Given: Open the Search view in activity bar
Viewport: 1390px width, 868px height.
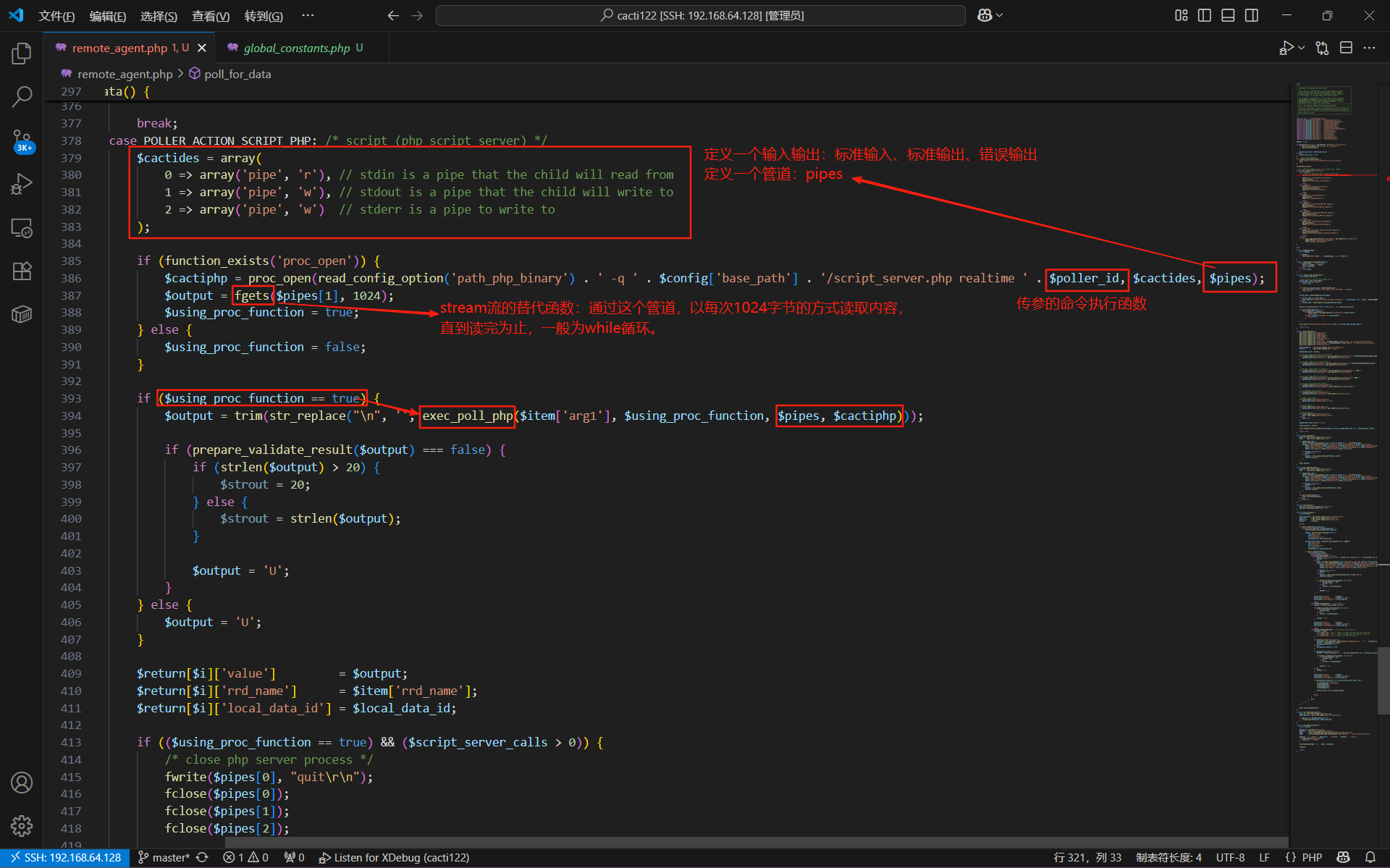Looking at the screenshot, I should (x=22, y=96).
